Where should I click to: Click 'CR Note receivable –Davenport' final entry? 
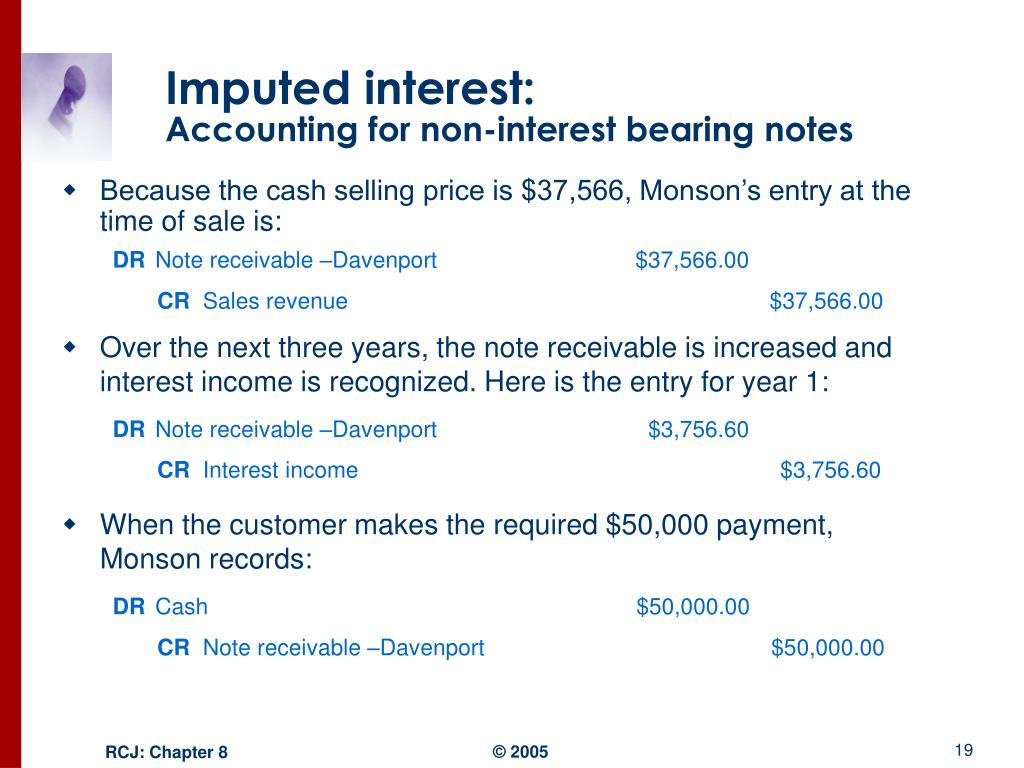coord(321,648)
